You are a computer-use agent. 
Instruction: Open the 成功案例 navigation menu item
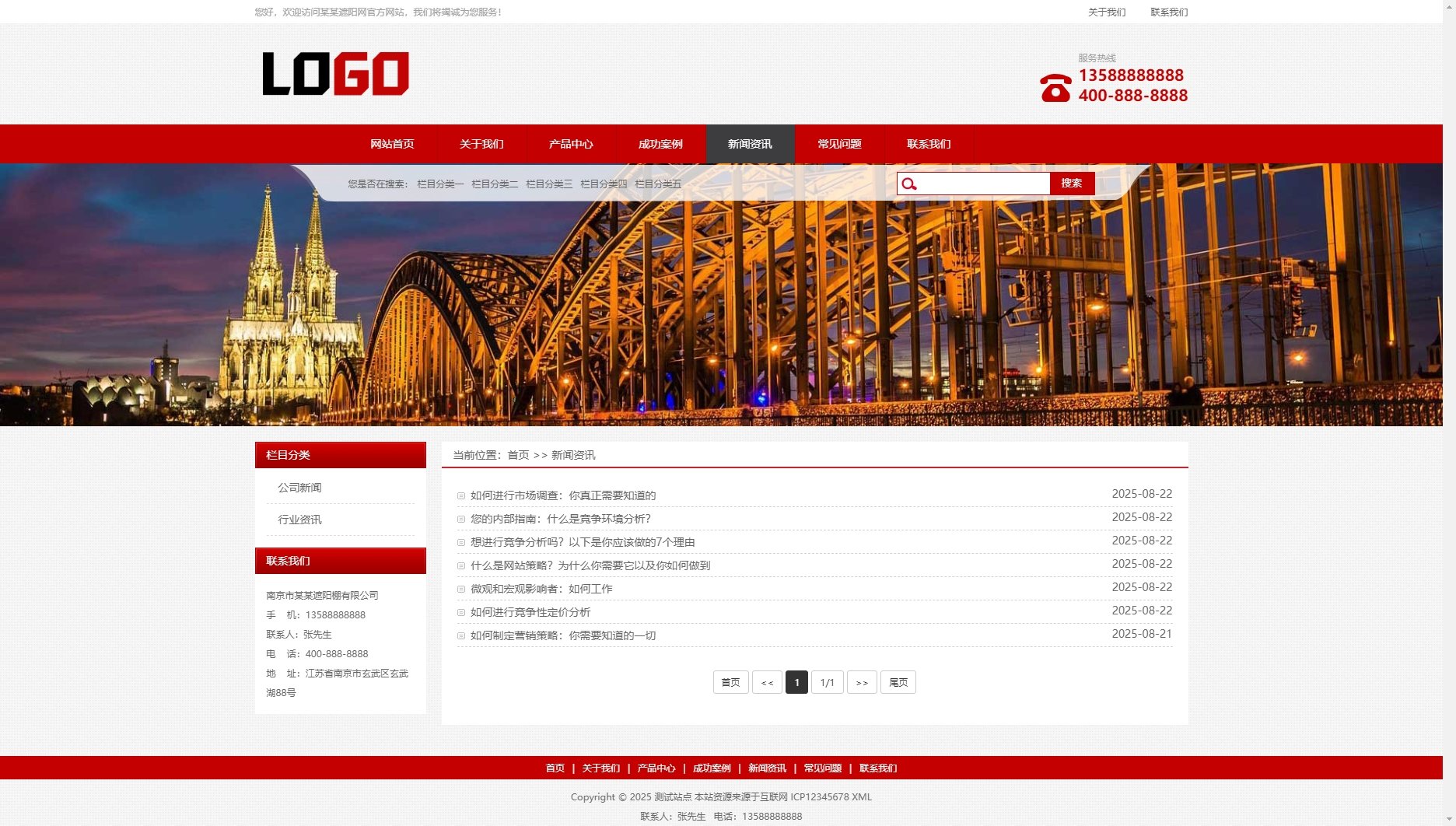pyautogui.click(x=660, y=144)
